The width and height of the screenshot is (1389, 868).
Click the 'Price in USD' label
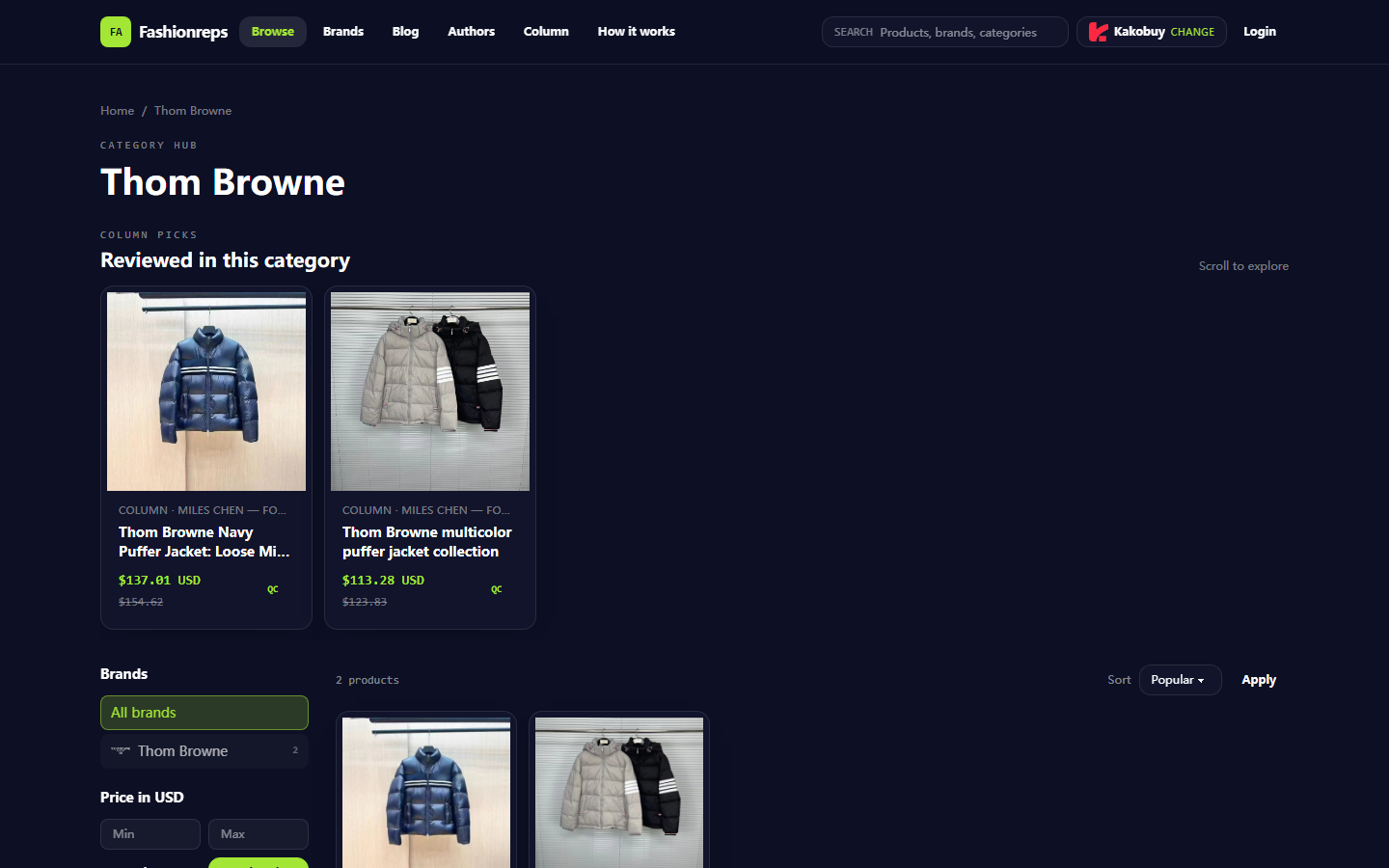pyautogui.click(x=142, y=798)
